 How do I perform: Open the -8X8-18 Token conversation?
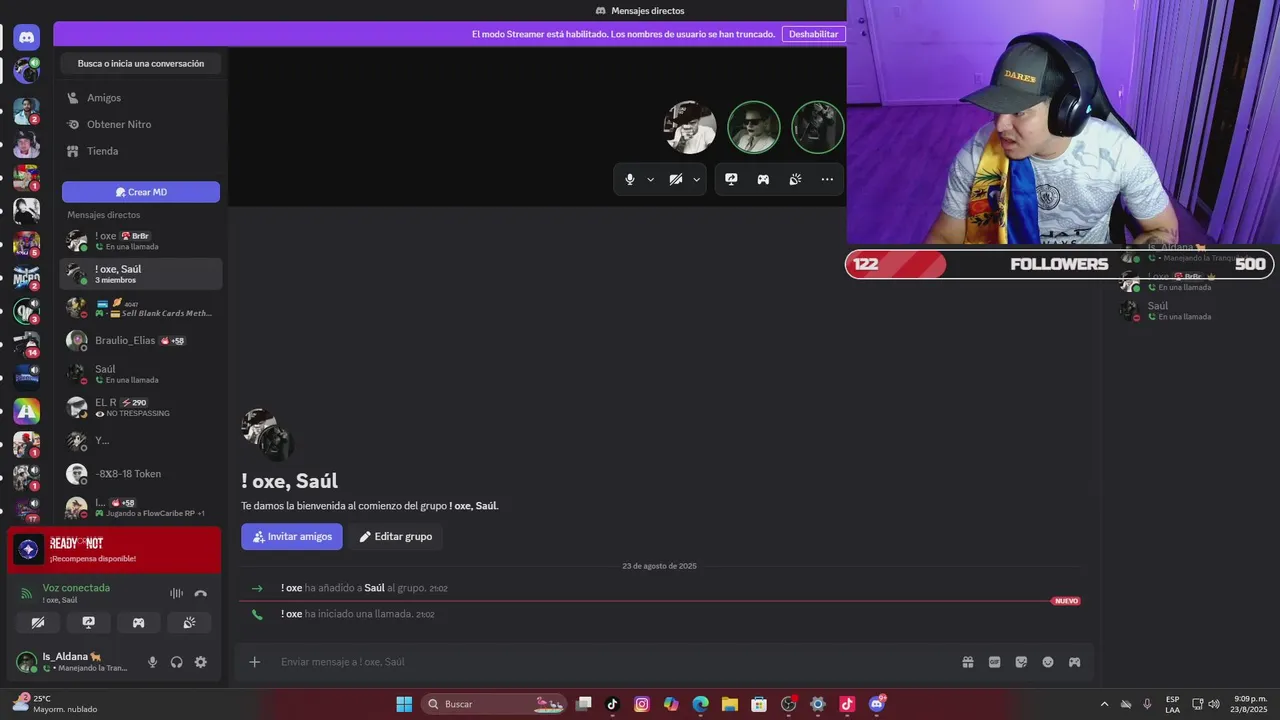tap(141, 474)
